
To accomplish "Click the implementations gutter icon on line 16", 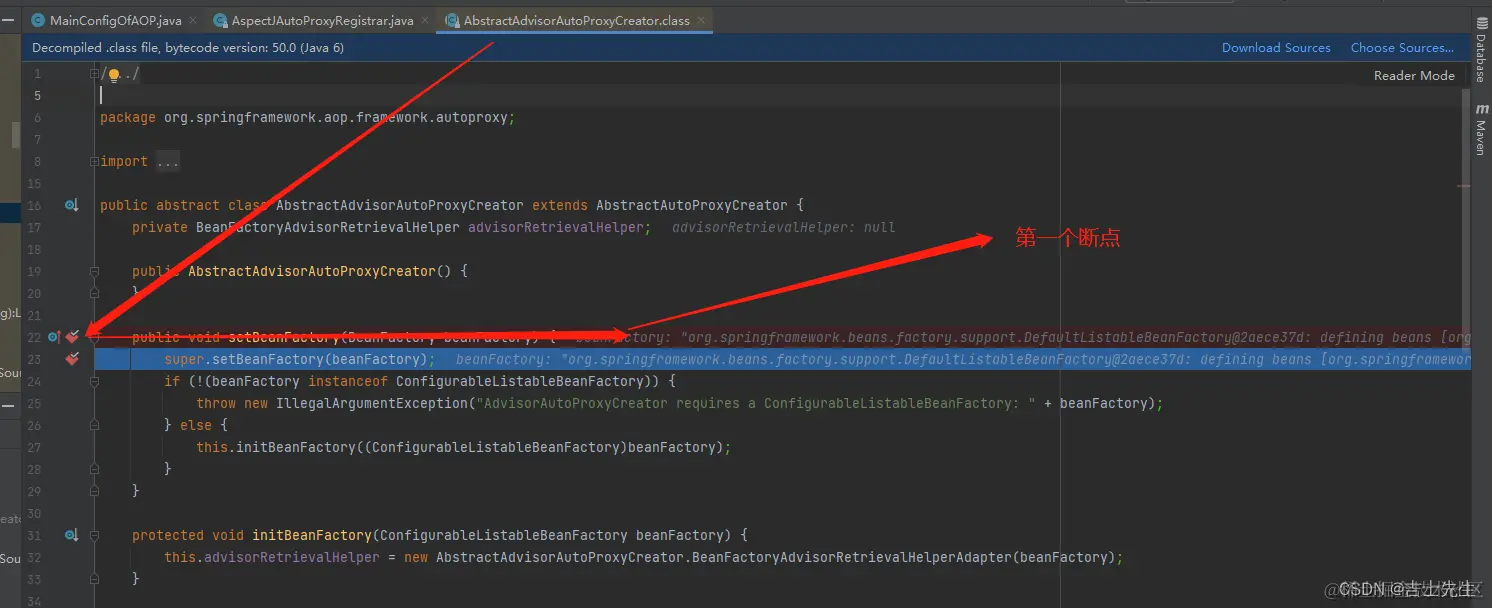I will click(x=71, y=205).
